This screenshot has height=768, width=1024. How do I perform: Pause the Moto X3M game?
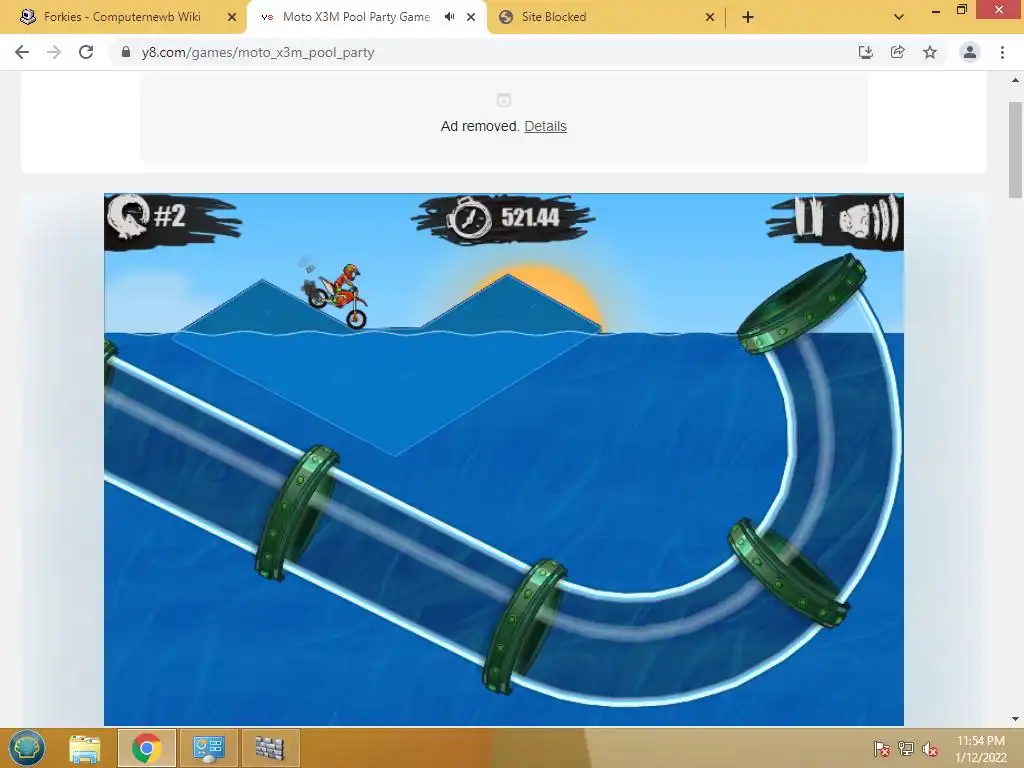pyautogui.click(x=807, y=217)
